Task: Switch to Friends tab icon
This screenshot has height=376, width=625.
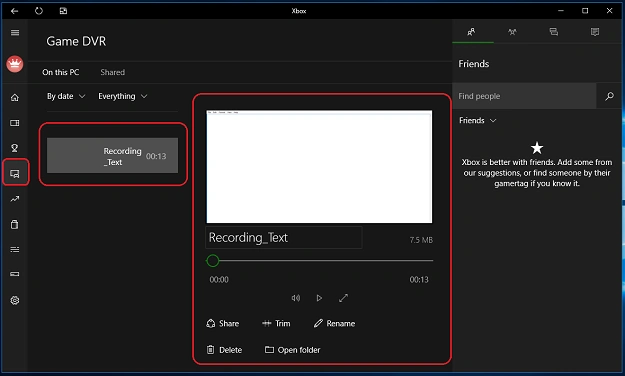Action: [472, 32]
